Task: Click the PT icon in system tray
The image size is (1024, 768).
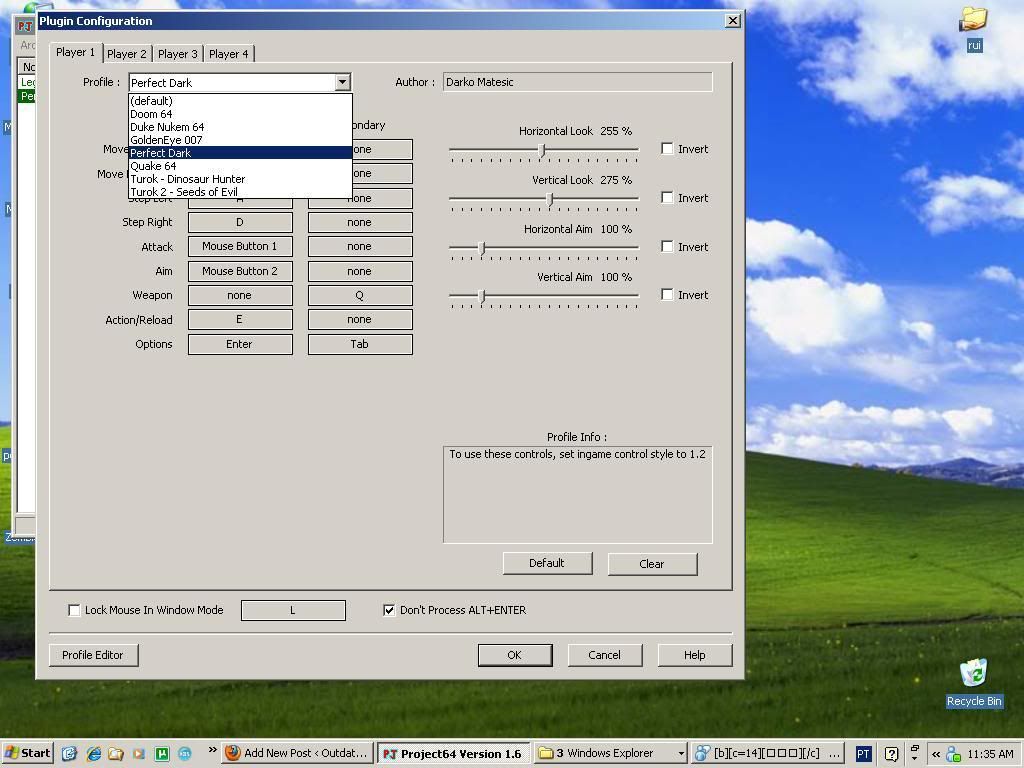Action: (x=863, y=753)
